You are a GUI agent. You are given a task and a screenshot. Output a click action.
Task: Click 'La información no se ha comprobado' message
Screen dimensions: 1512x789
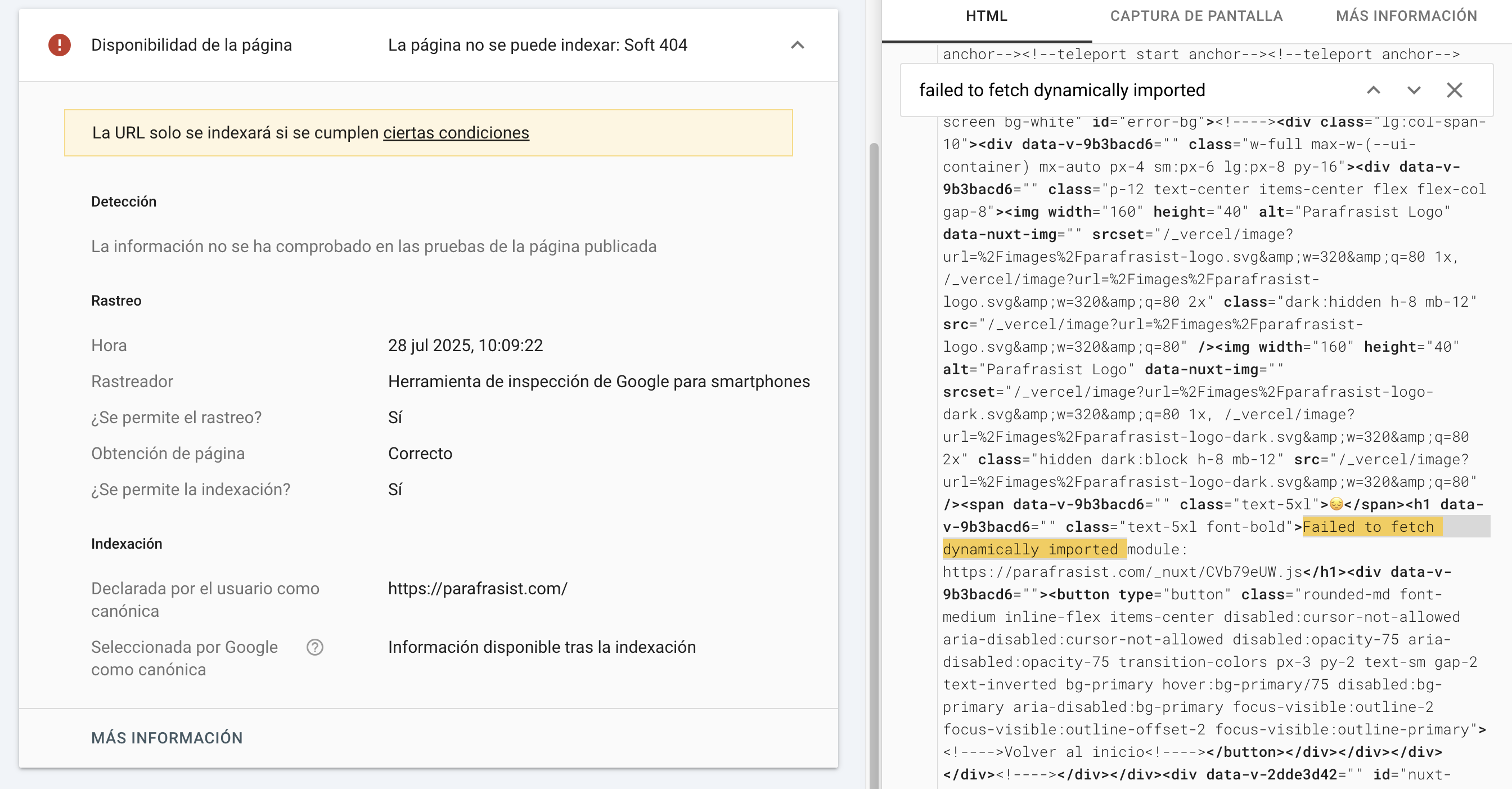click(374, 246)
